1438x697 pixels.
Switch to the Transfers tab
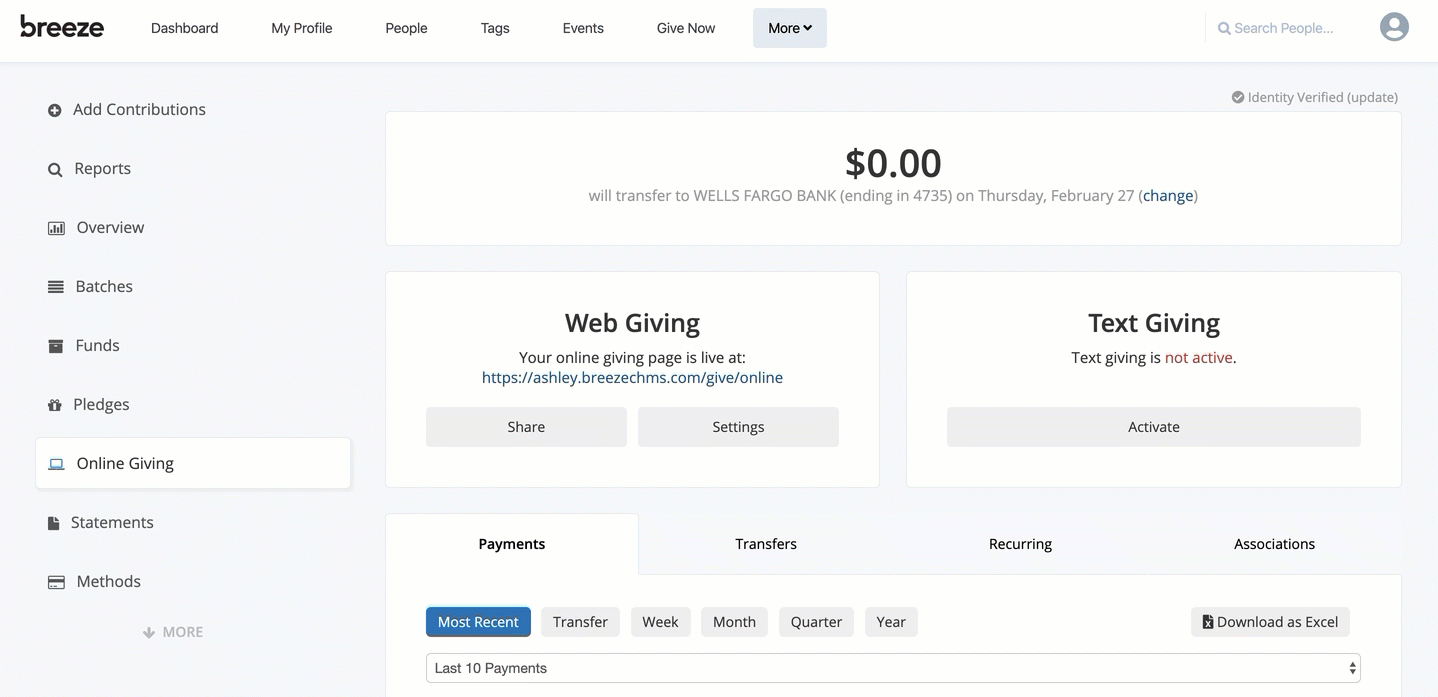point(766,544)
